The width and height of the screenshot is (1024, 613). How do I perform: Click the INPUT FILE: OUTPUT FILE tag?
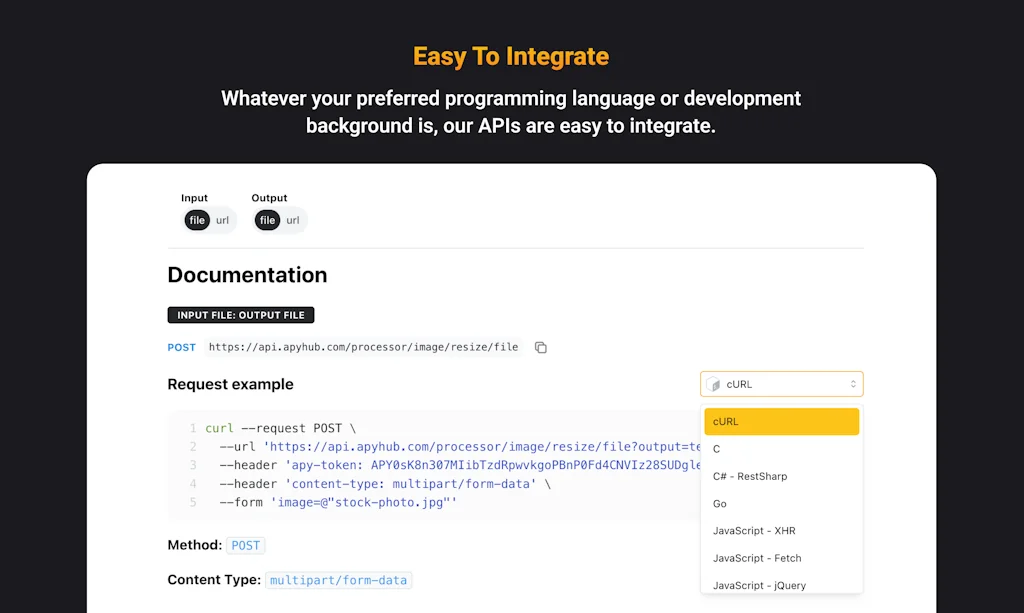tap(240, 314)
